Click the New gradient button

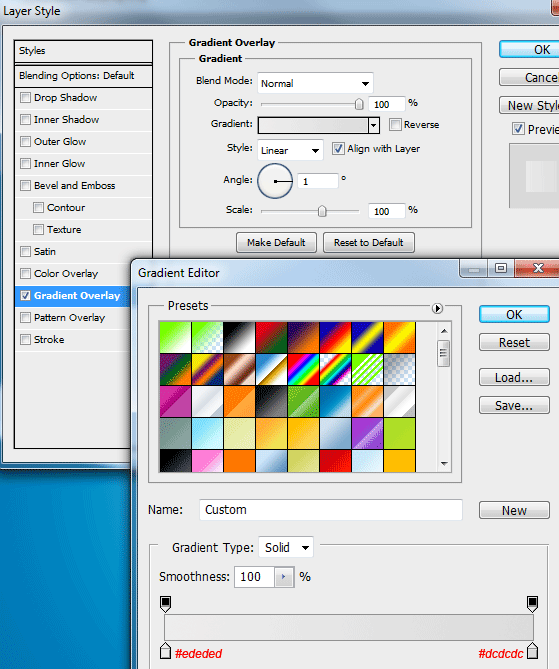pos(514,510)
